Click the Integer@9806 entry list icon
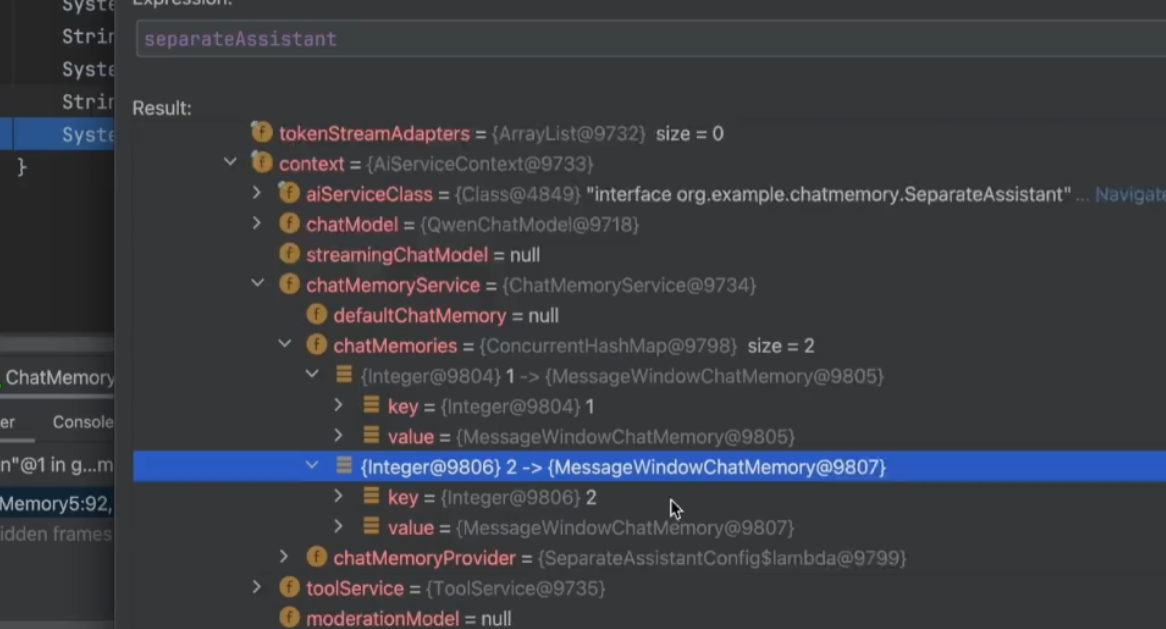The height and width of the screenshot is (629, 1166). pyautogui.click(x=344, y=465)
